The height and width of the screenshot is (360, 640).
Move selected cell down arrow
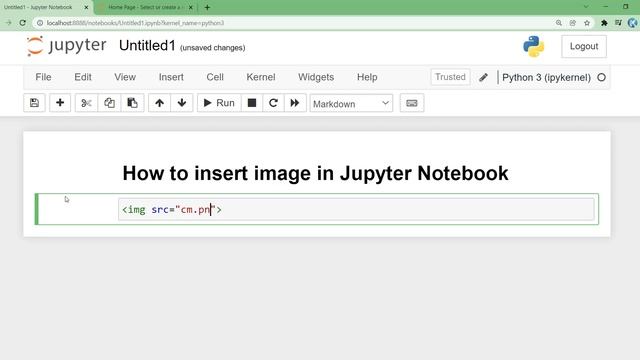pyautogui.click(x=182, y=103)
